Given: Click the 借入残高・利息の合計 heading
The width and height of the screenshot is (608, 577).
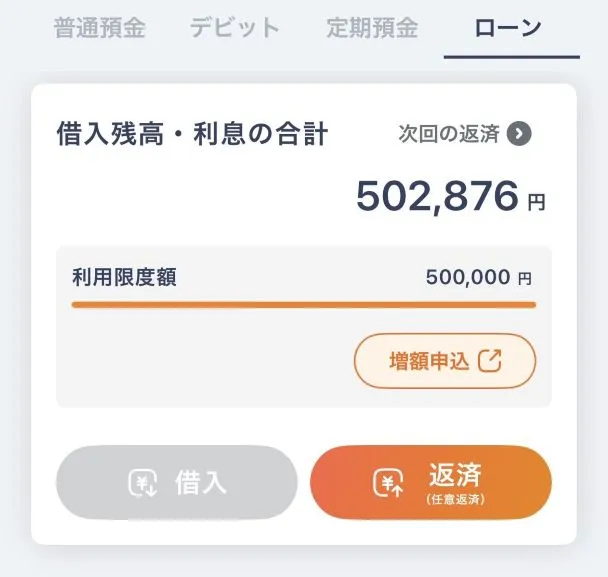Looking at the screenshot, I should pos(192,135).
